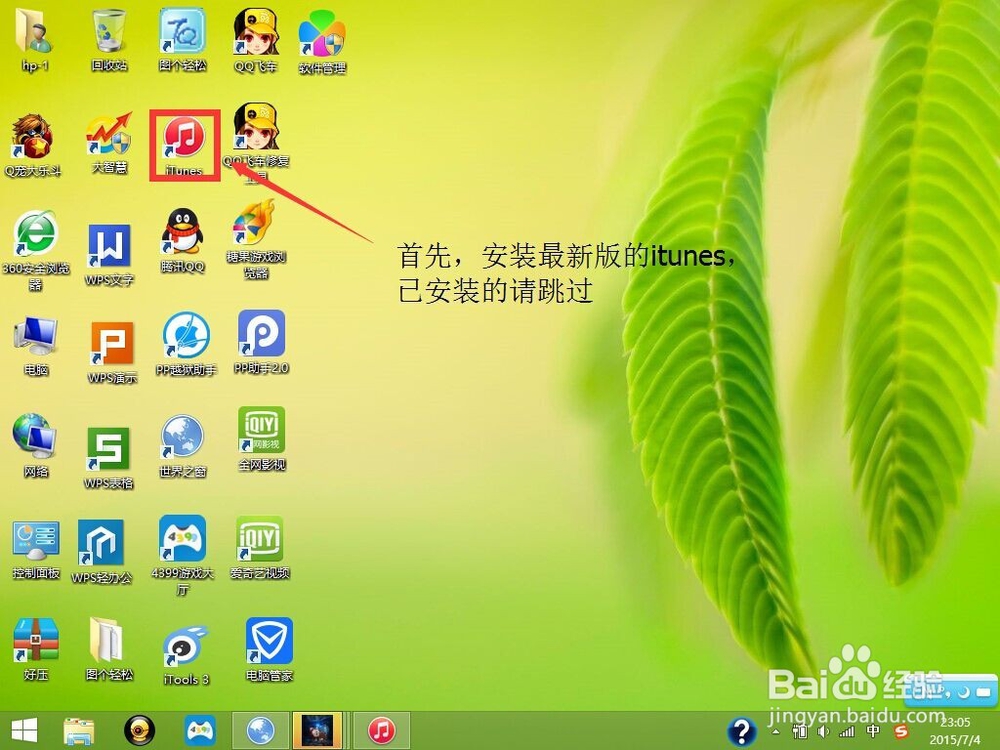Open the 回收站 recycle bin
1000x750 pixels.
coord(109,40)
